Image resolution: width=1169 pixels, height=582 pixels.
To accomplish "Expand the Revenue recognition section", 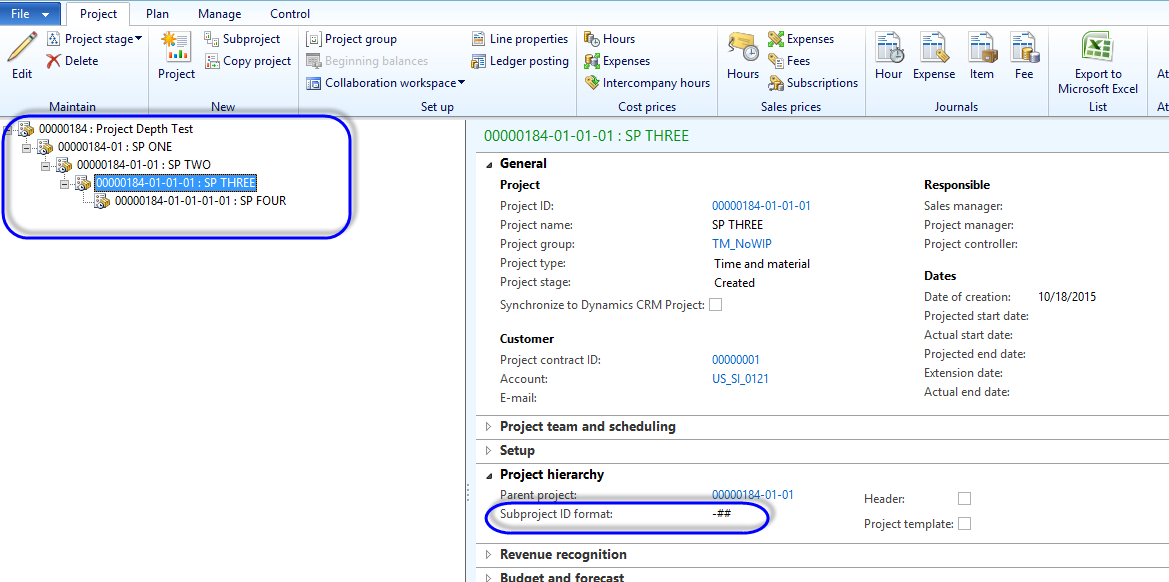I will click(x=489, y=554).
